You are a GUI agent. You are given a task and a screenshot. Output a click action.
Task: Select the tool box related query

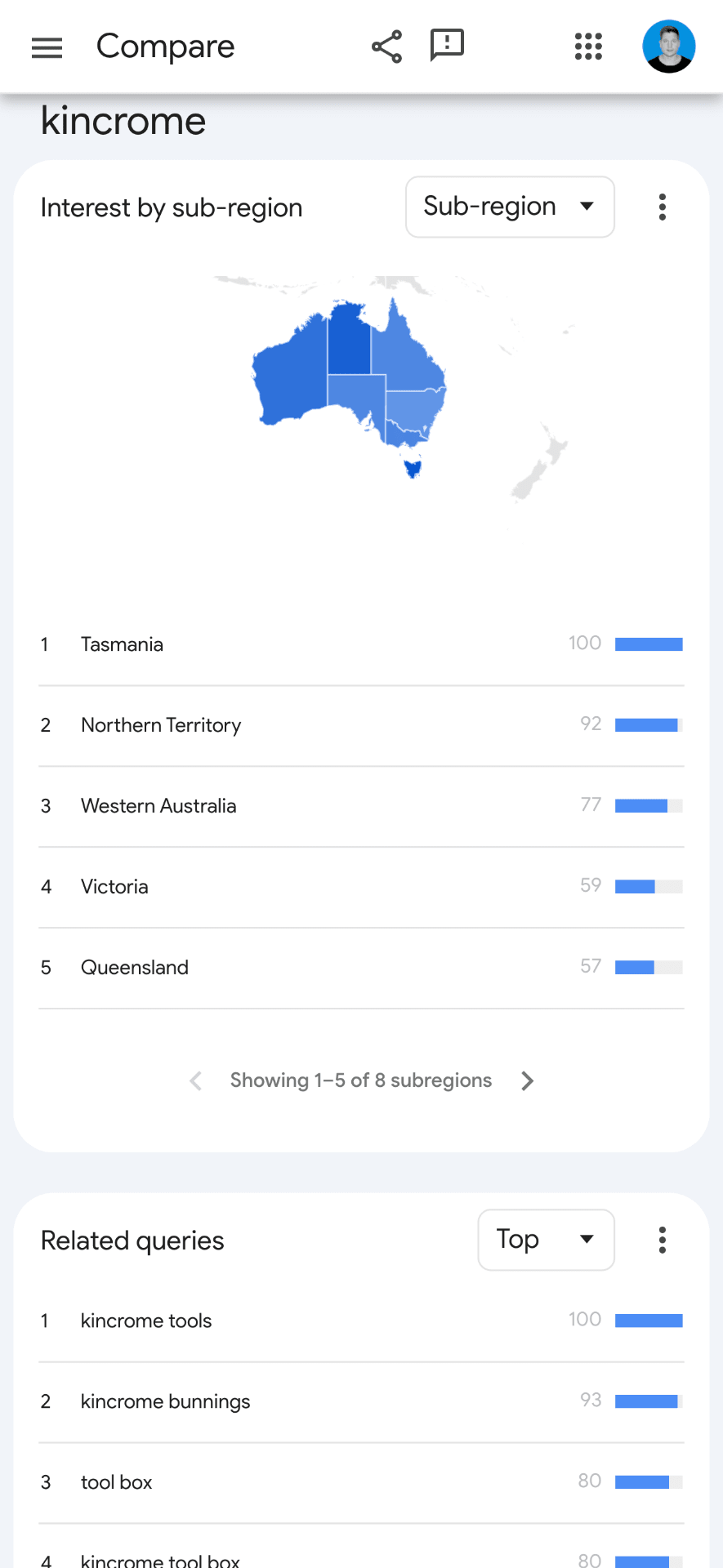[x=361, y=1482]
